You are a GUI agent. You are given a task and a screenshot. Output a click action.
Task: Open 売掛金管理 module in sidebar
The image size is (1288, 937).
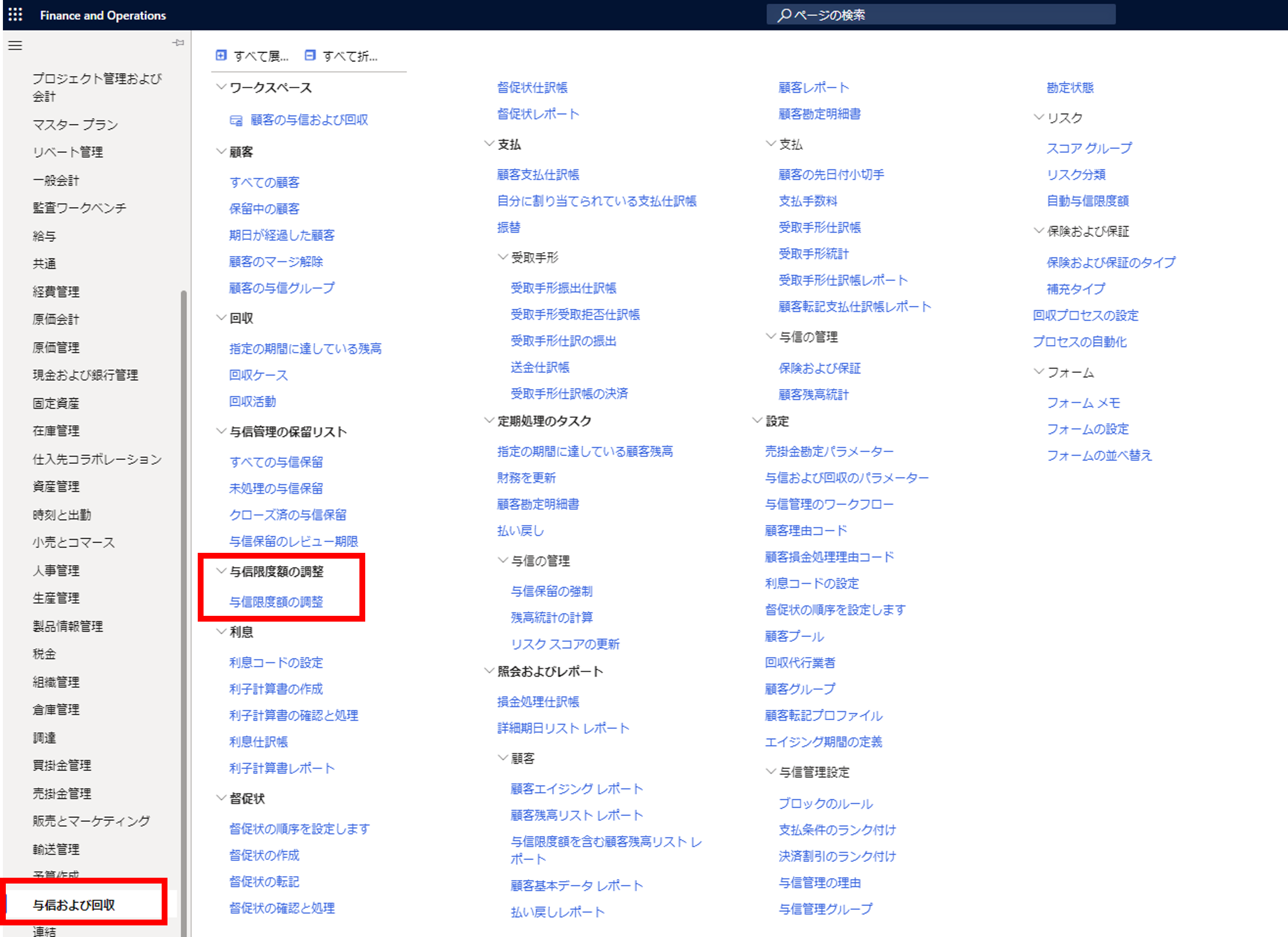(x=62, y=793)
